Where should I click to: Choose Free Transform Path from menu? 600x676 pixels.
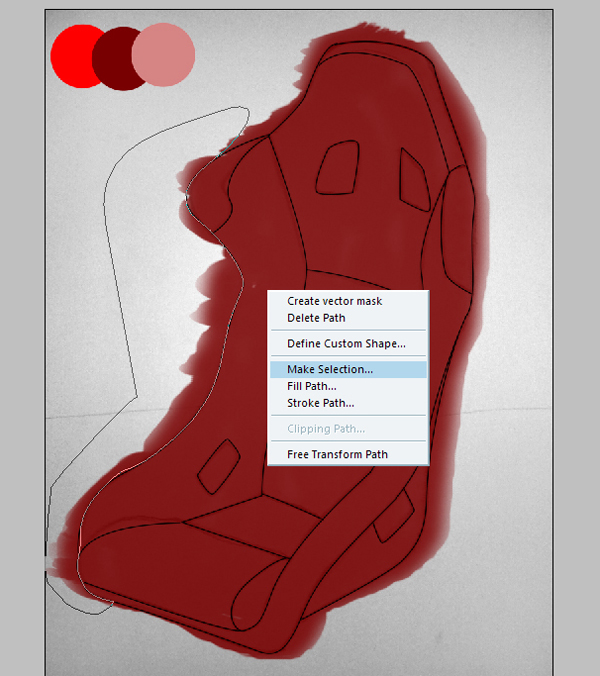pos(348,454)
